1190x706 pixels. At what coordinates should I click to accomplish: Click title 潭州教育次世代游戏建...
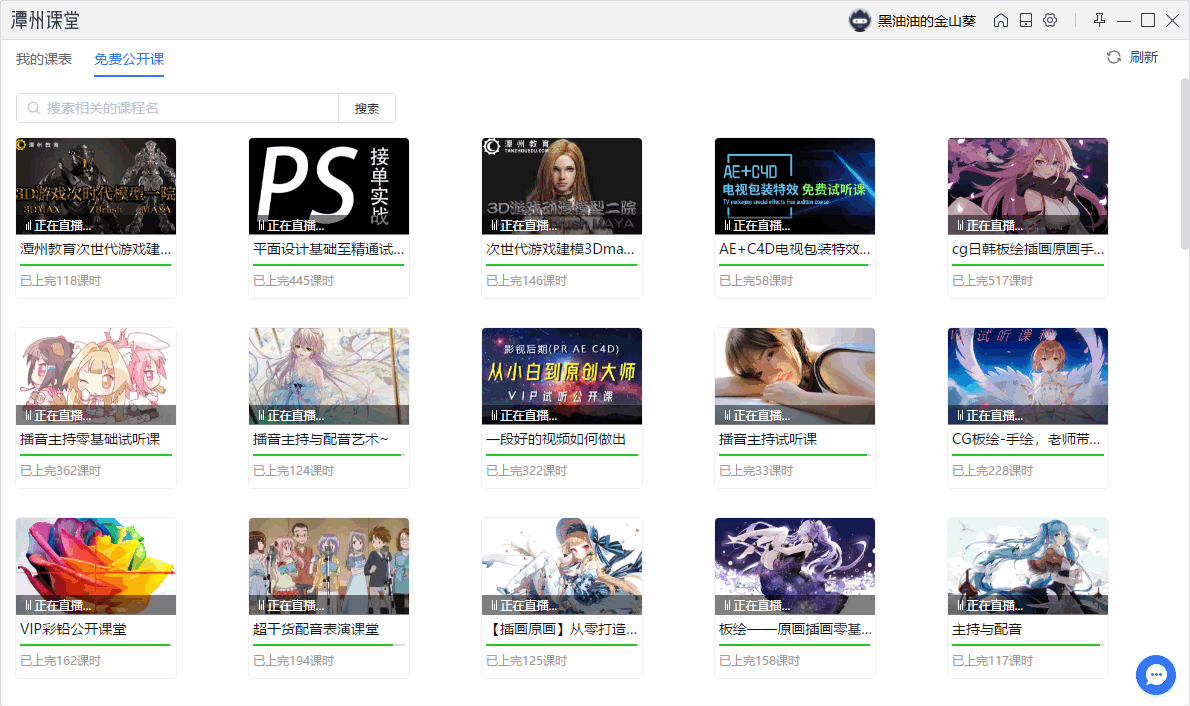point(96,249)
